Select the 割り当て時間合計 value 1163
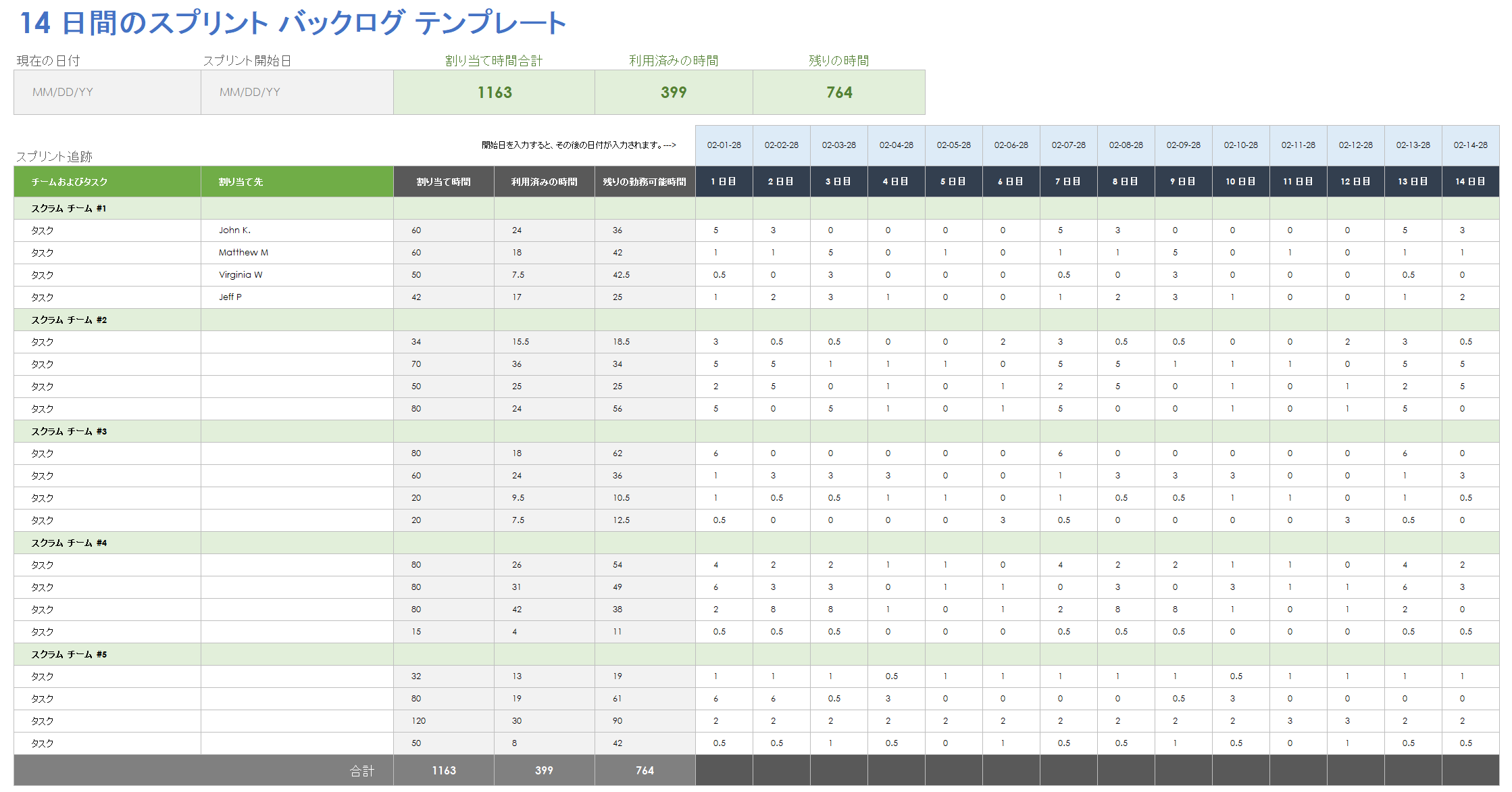Screen dimensions: 1512x792 pyautogui.click(x=495, y=93)
